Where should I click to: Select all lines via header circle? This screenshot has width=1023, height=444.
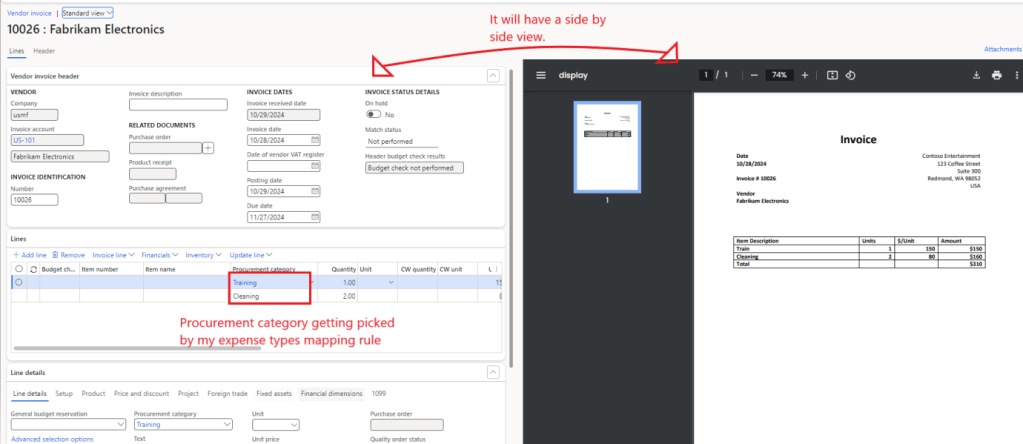point(18,269)
